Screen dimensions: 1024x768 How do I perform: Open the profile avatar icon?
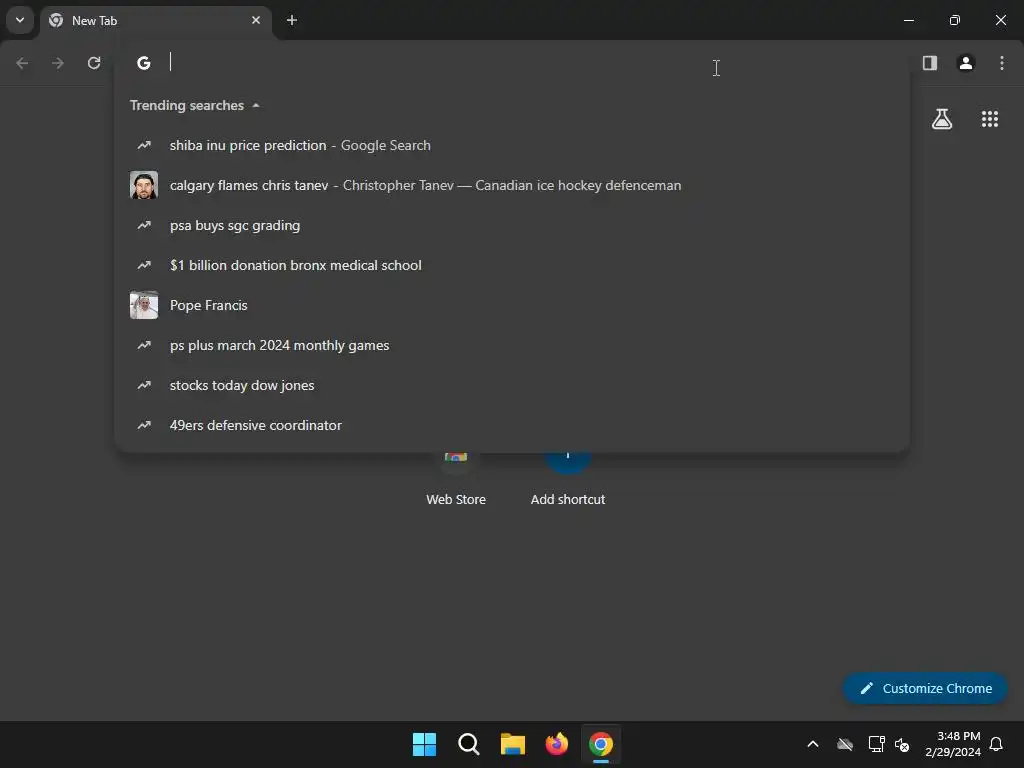(x=966, y=63)
